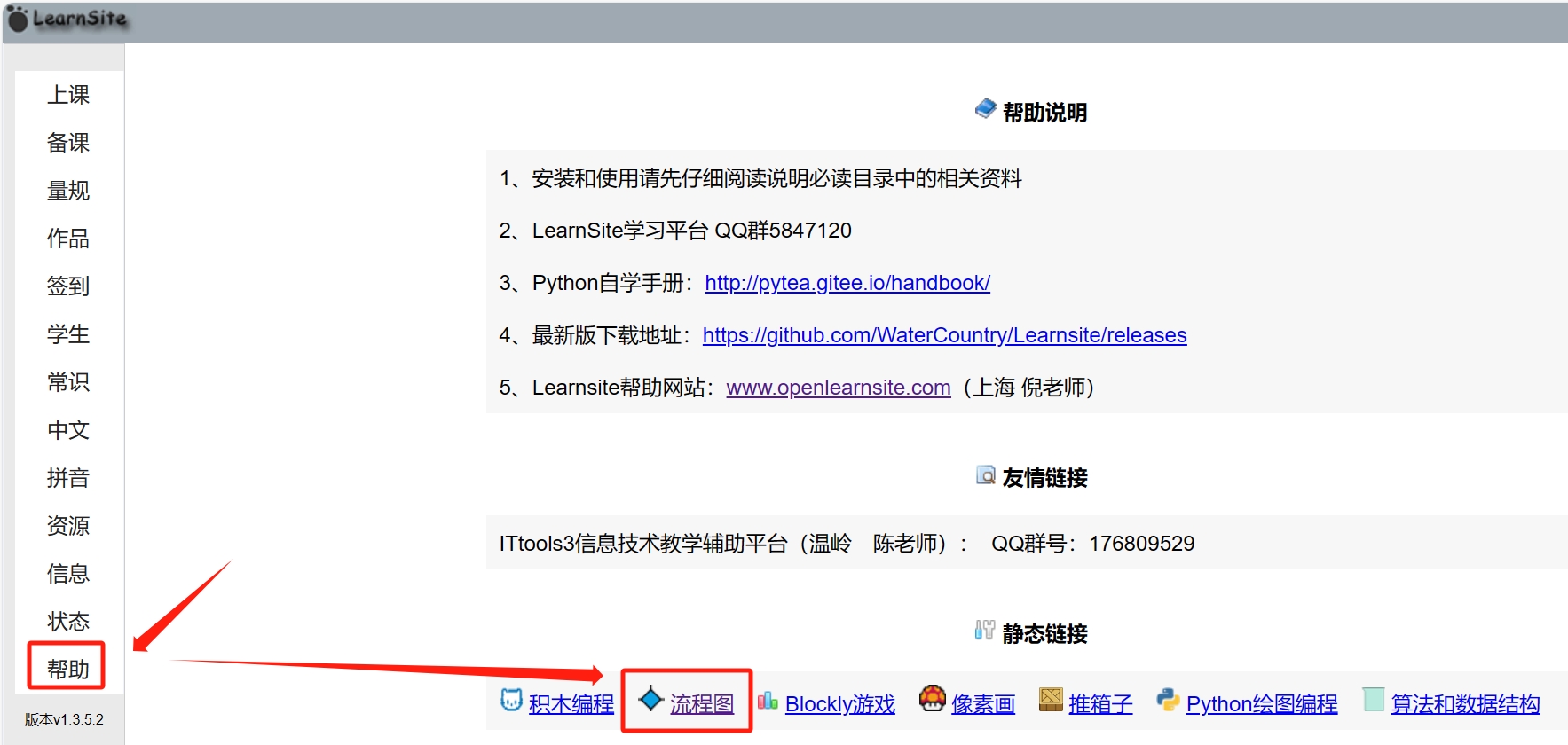Select 作品 in the sidebar
This screenshot has height=745, width=1568.
68,239
